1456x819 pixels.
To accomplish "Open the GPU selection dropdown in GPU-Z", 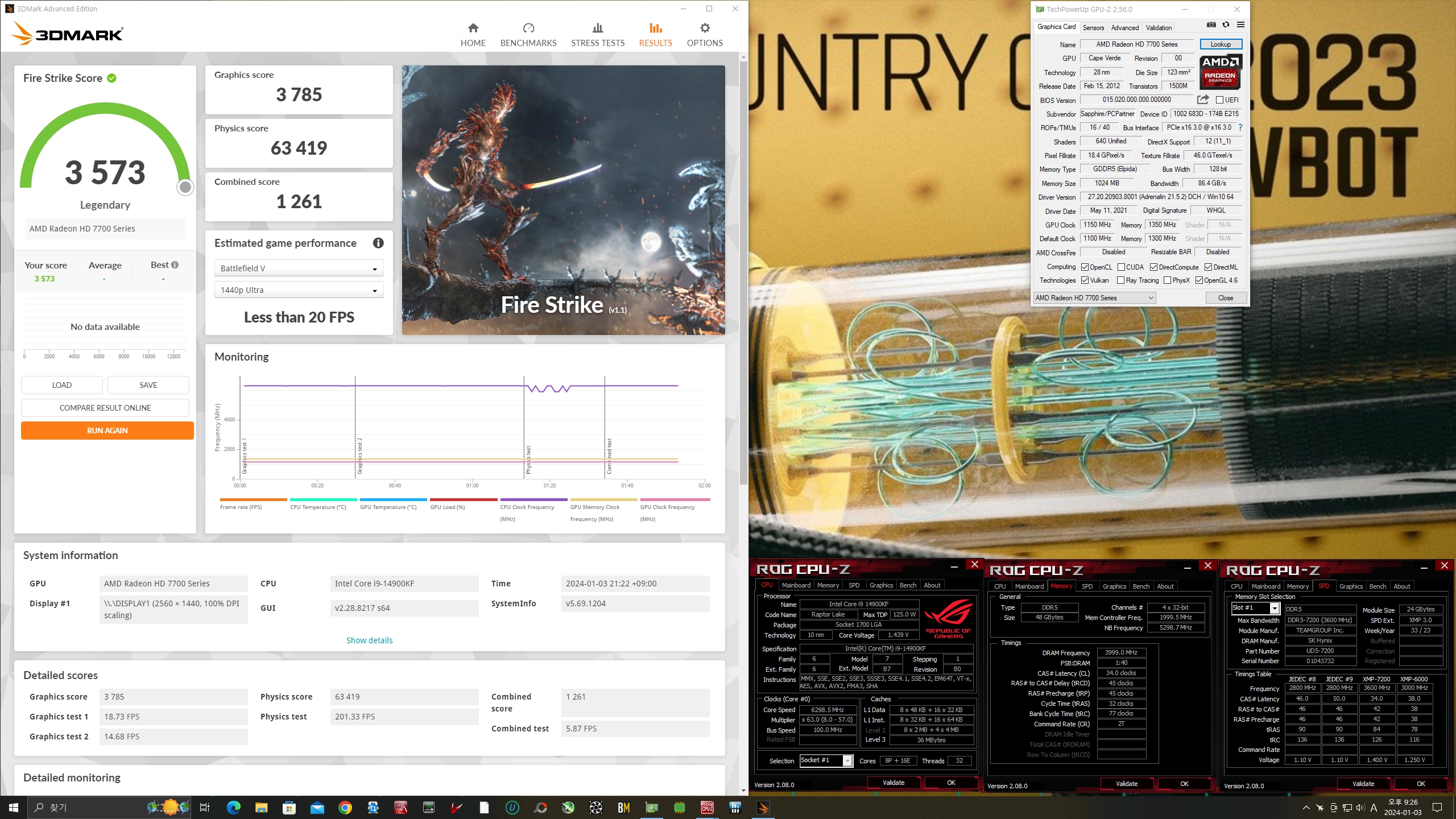I will click(1094, 297).
